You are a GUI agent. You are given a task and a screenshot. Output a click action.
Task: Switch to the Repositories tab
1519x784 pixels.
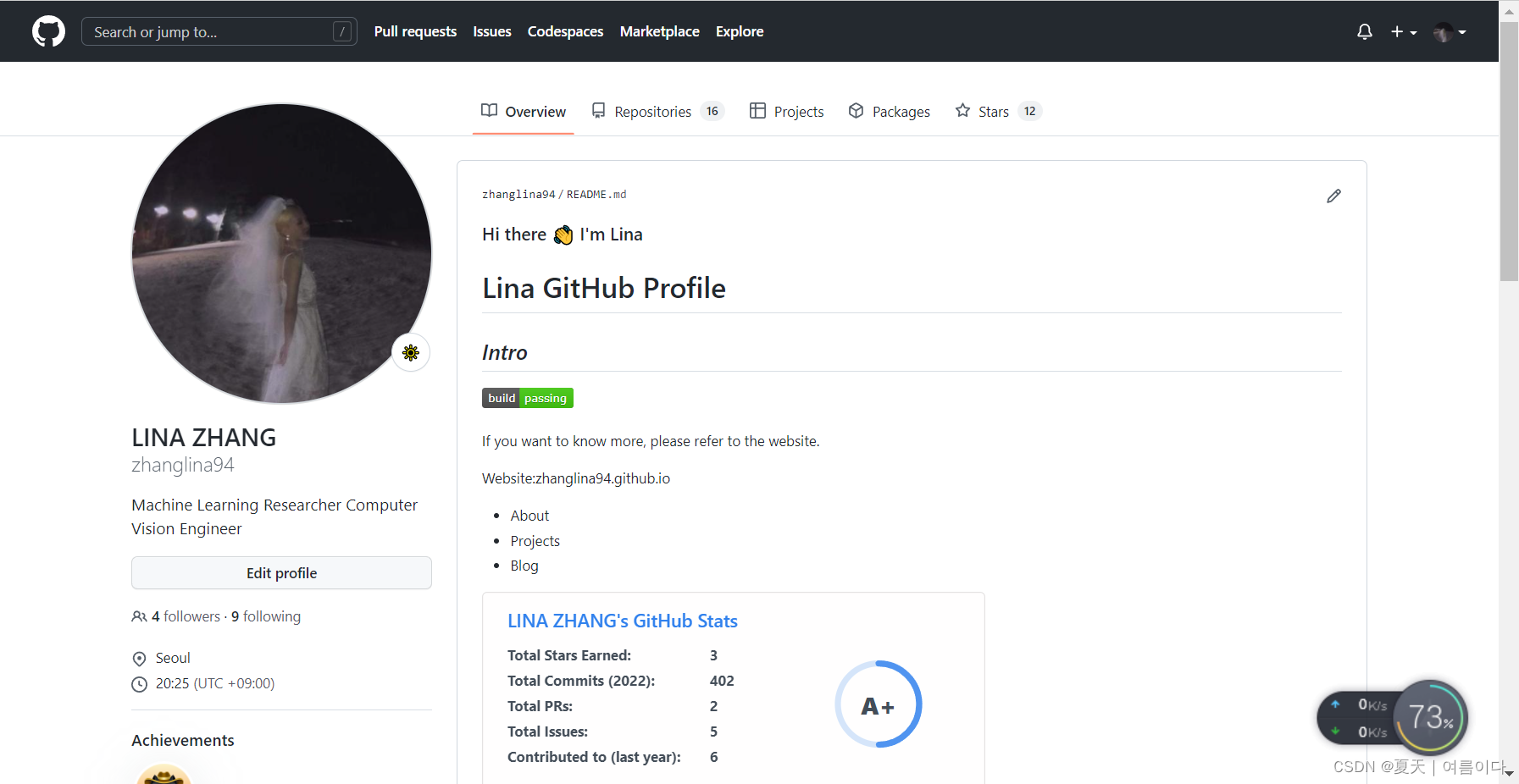[x=658, y=111]
